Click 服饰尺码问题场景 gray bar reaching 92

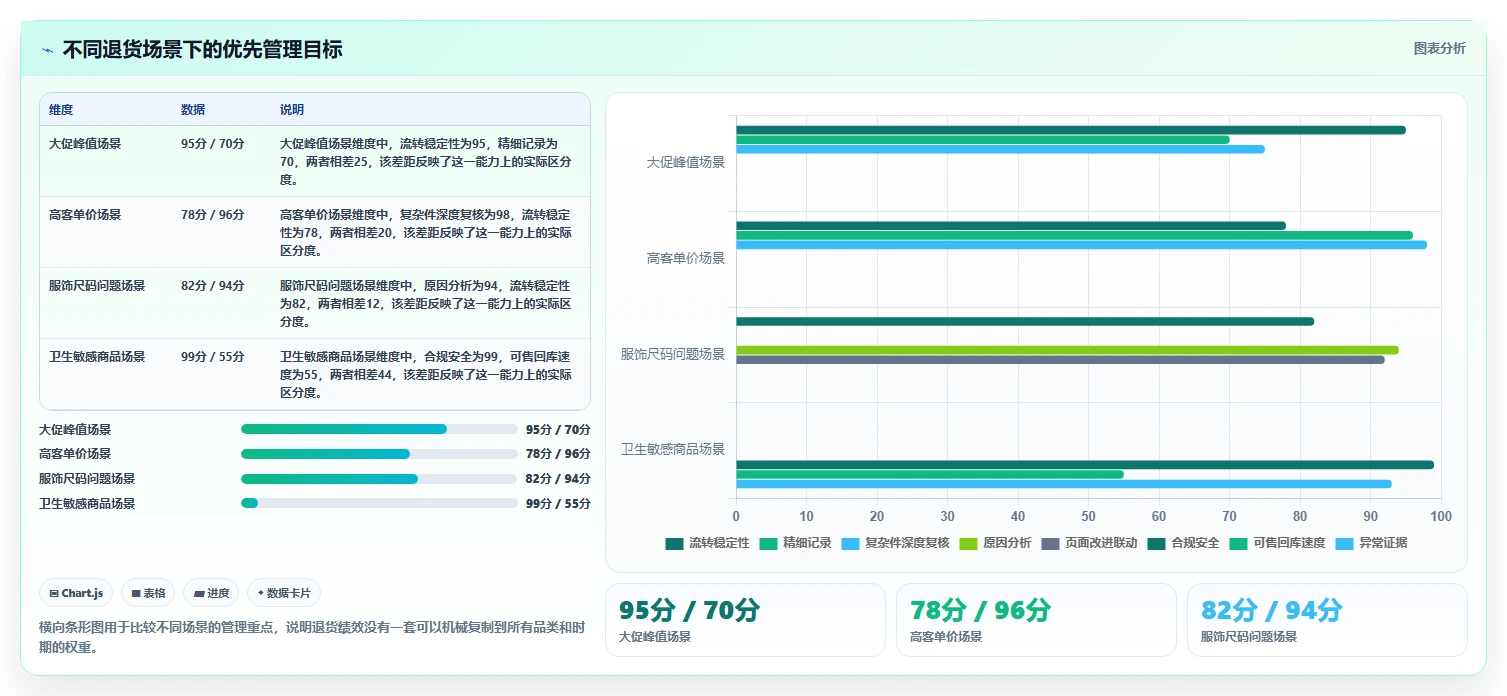(x=1060, y=360)
